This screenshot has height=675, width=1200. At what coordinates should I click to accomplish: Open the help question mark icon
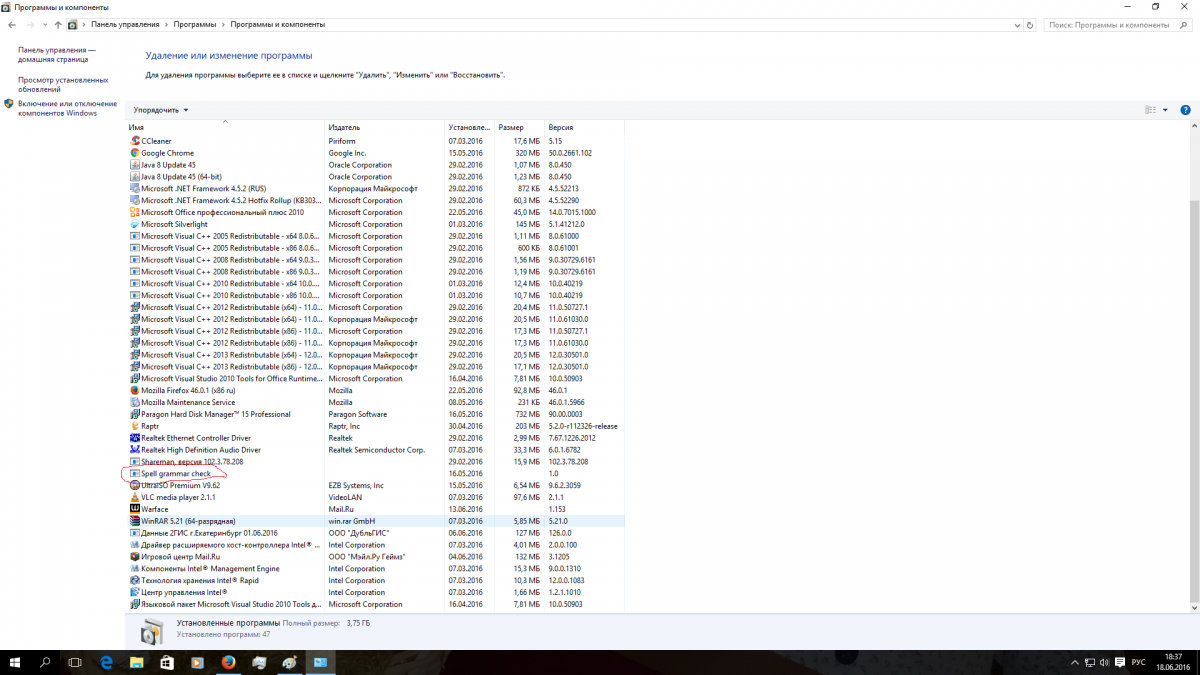click(x=1185, y=110)
